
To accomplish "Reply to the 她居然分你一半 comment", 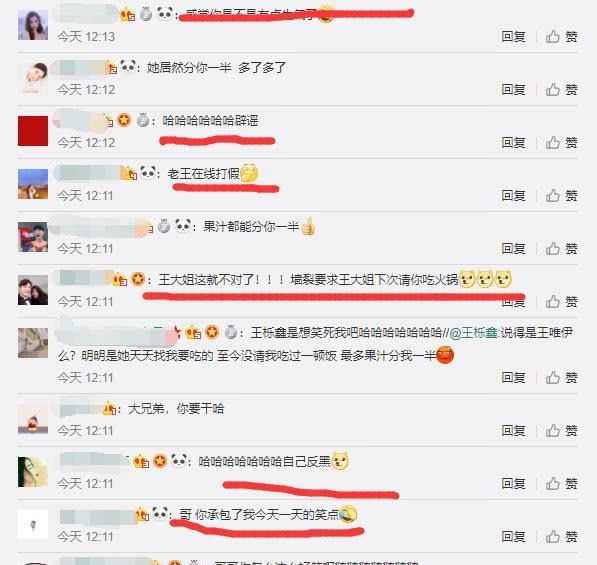I will pos(513,90).
